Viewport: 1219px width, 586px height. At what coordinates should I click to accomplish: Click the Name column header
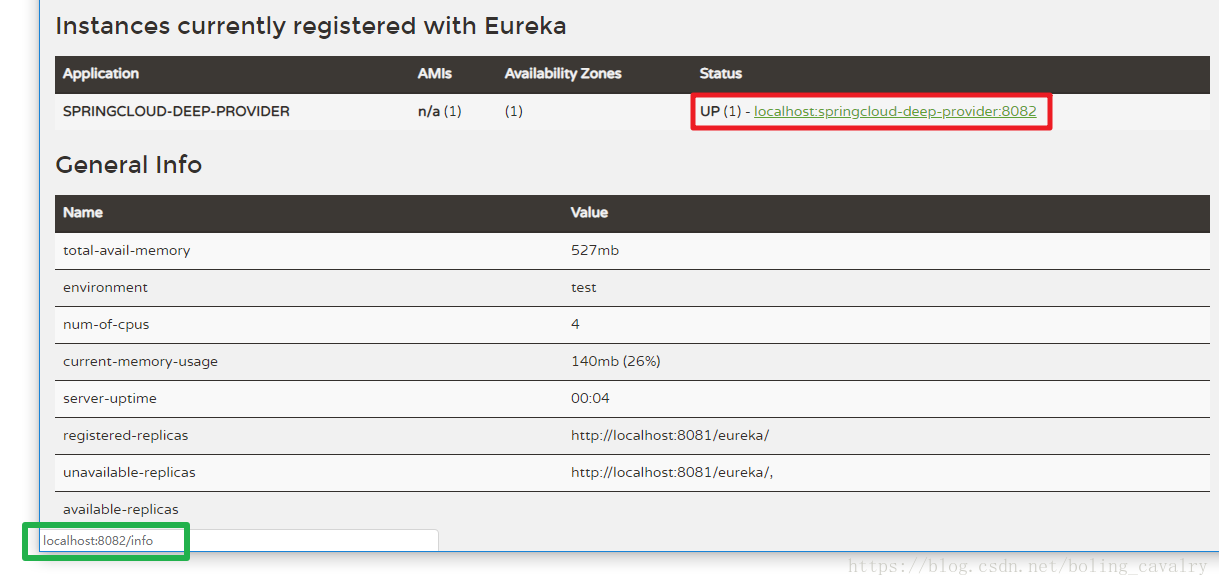coord(83,213)
